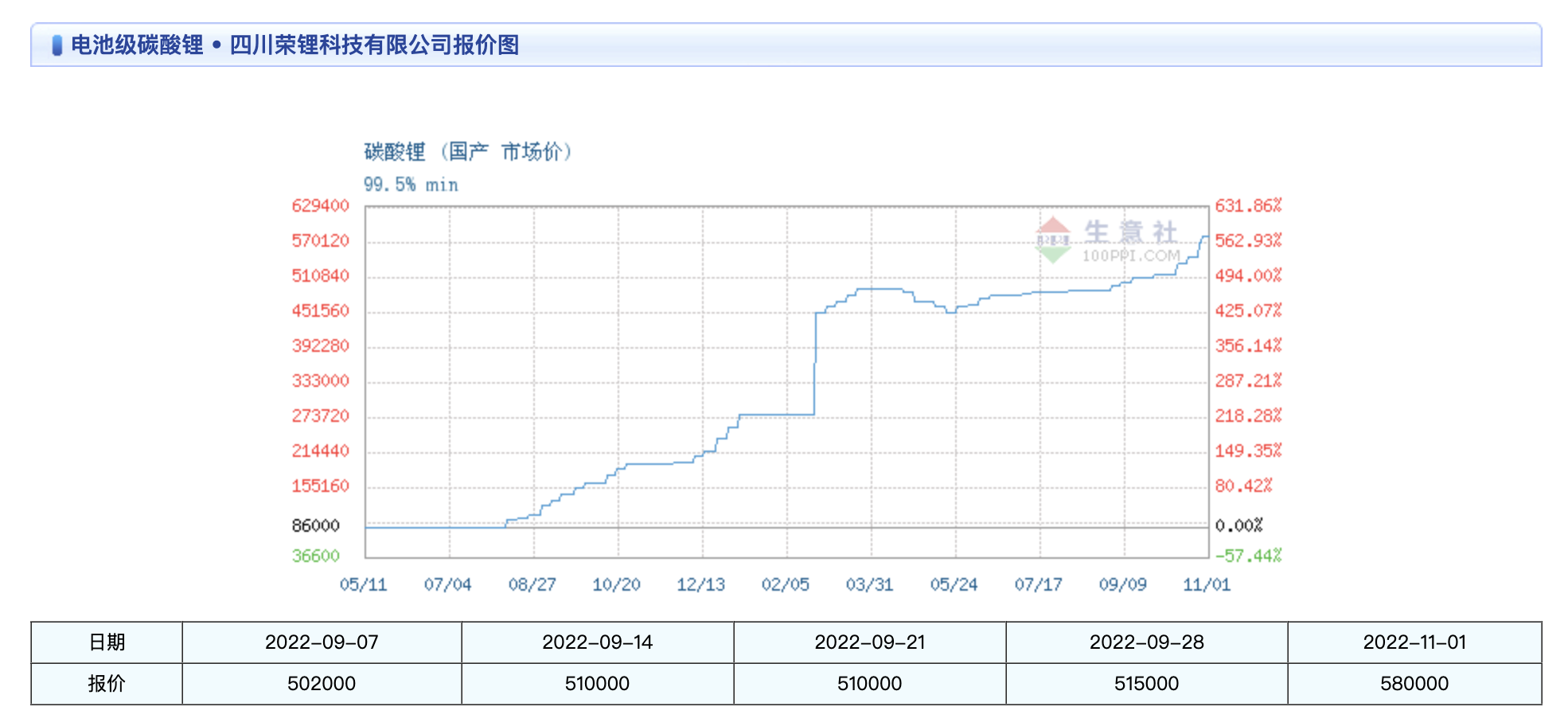Click the 580000 price cell
Screen dimensions: 1568x726
click(x=1414, y=684)
